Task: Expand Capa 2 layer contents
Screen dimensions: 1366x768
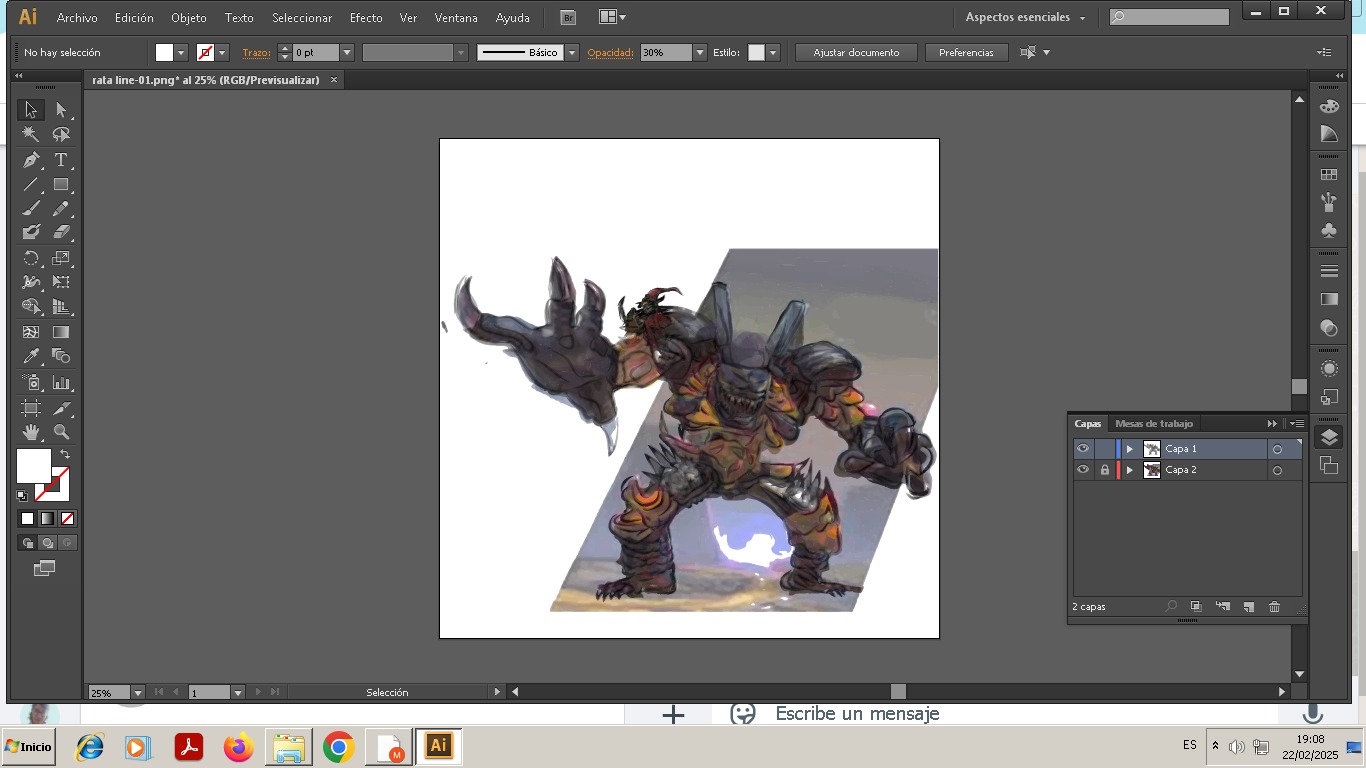Action: coord(1130,470)
